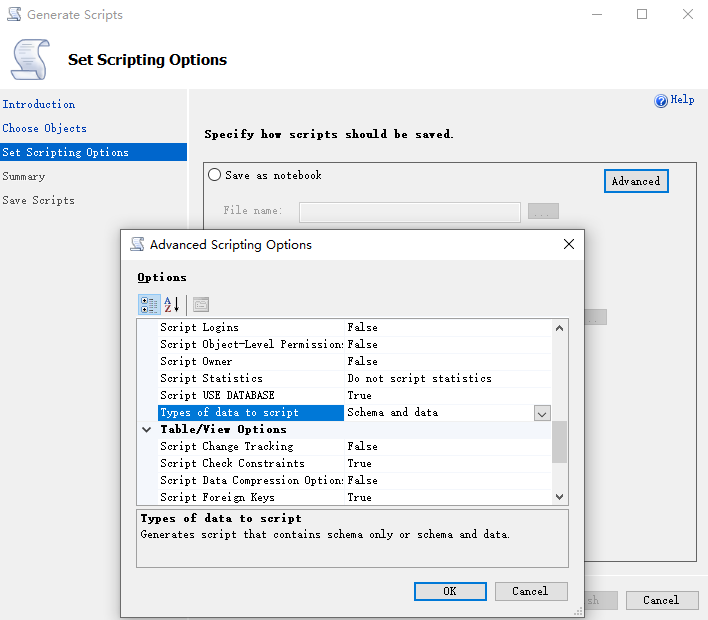The height and width of the screenshot is (620, 708).
Task: Select the Script Check Constraints row
Action: click(355, 464)
